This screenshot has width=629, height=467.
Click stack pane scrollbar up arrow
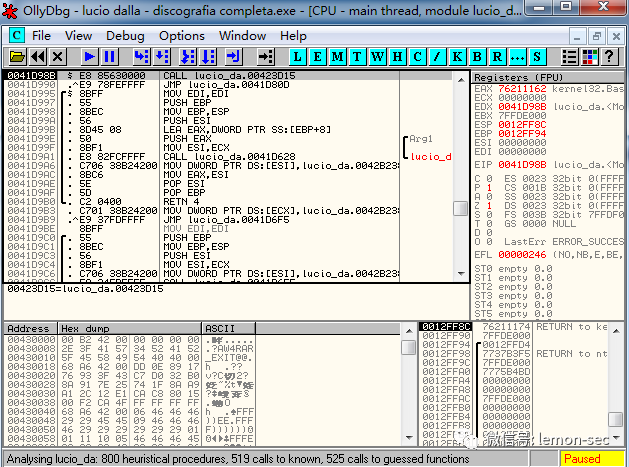616,330
